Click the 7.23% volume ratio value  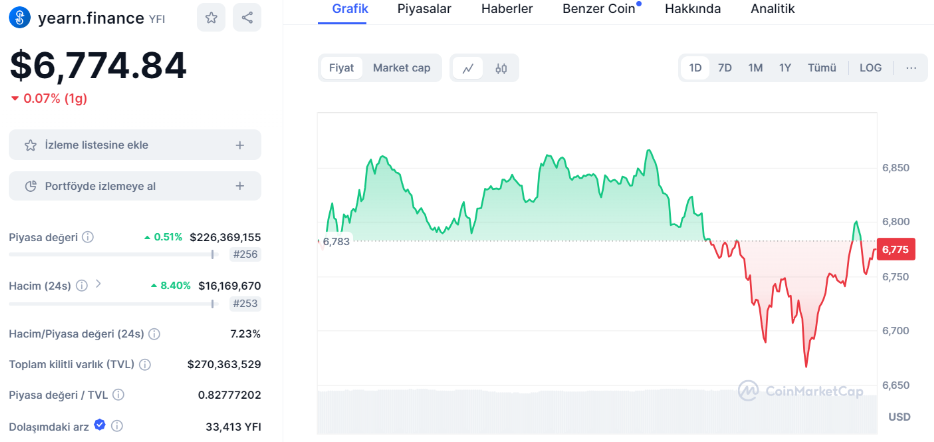(x=245, y=334)
